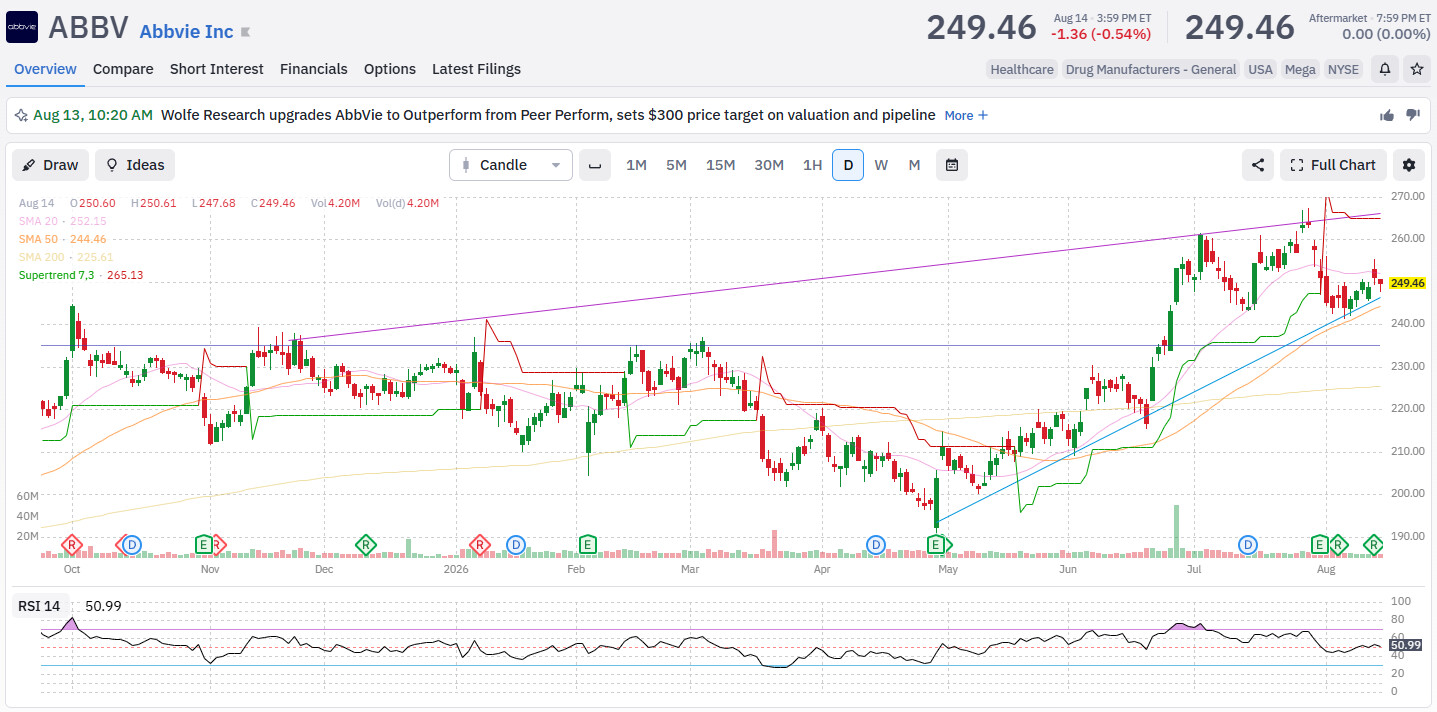
Task: View the Latest Filings tab
Action: [x=476, y=69]
